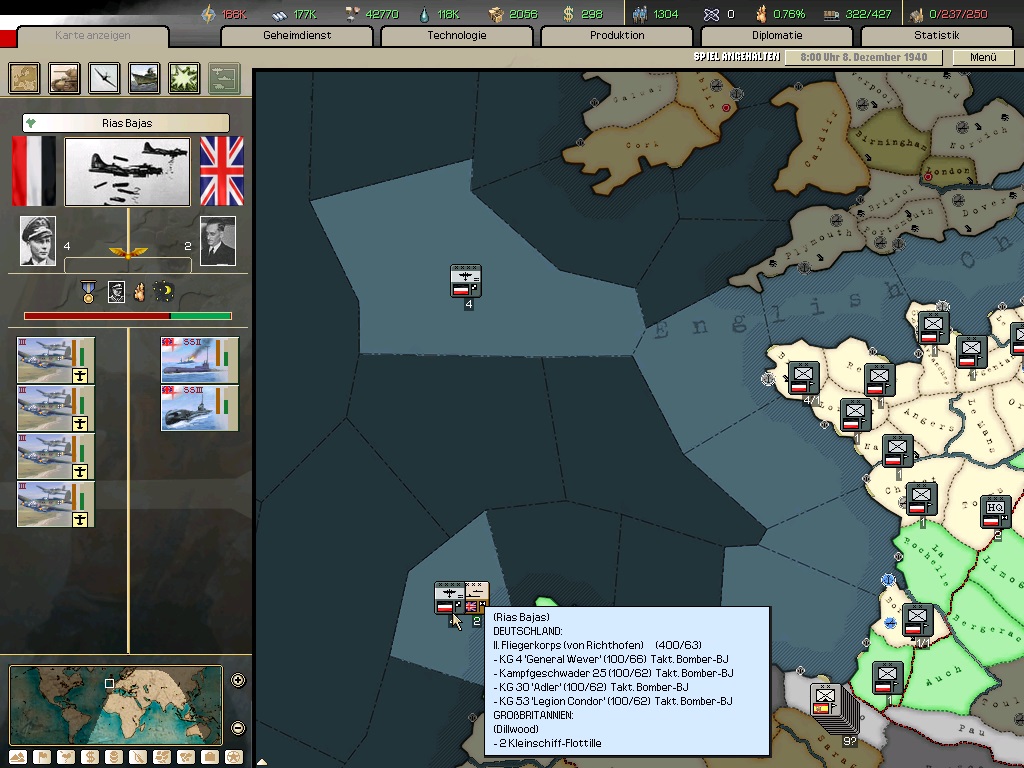Image resolution: width=1024 pixels, height=768 pixels.
Task: Click the date display 8. Dezember 1940
Action: click(x=863, y=57)
